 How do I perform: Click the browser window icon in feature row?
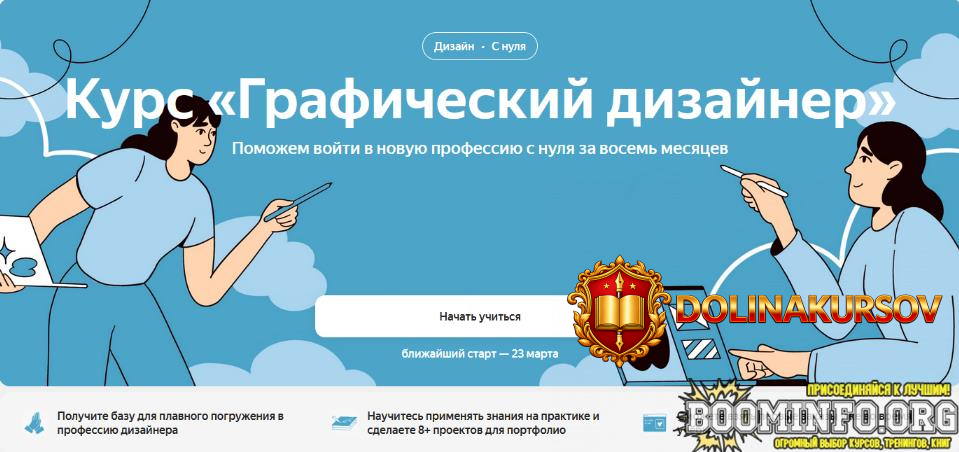654,423
